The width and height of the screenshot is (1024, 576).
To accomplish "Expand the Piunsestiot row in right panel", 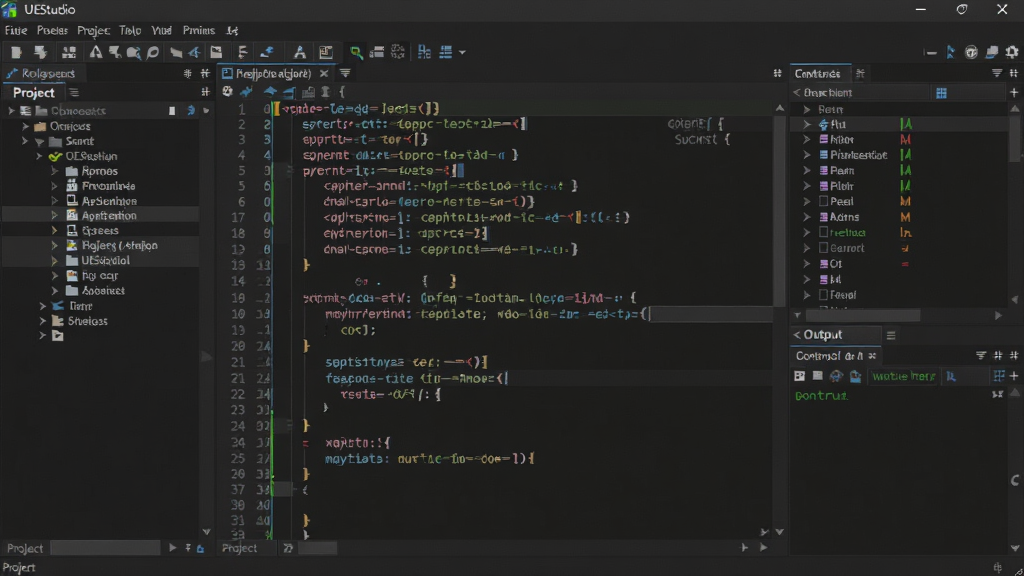I will coord(807,155).
